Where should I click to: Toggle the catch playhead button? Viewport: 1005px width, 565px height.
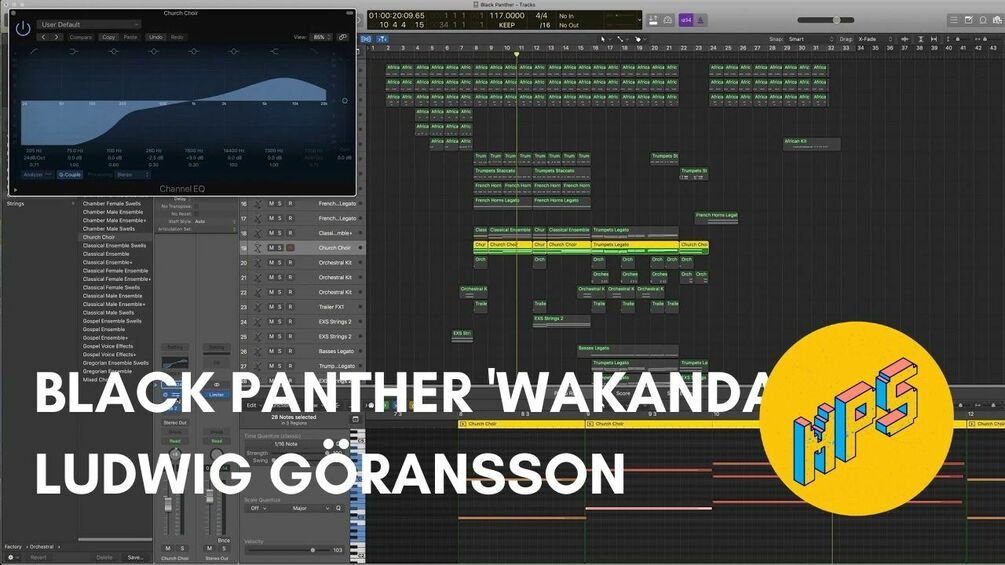(381, 39)
